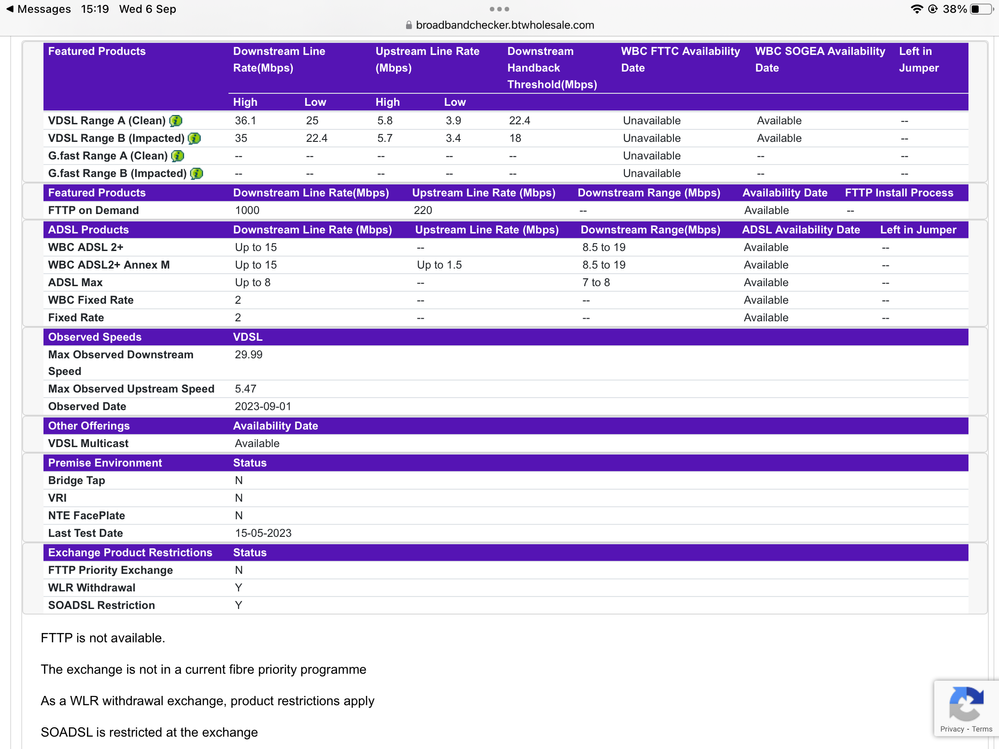Tap info icon for G.fast Range A (Clean)
This screenshot has height=749, width=999.
click(177, 156)
